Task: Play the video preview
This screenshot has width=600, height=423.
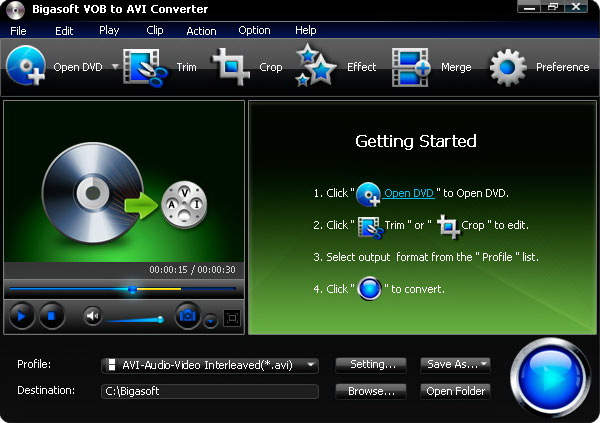Action: pyautogui.click(x=21, y=316)
